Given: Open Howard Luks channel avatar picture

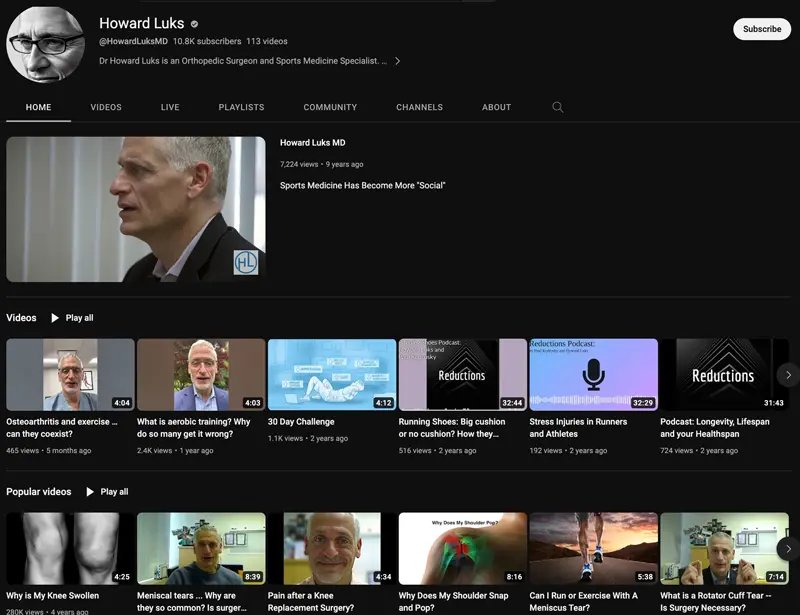Looking at the screenshot, I should tap(45, 44).
